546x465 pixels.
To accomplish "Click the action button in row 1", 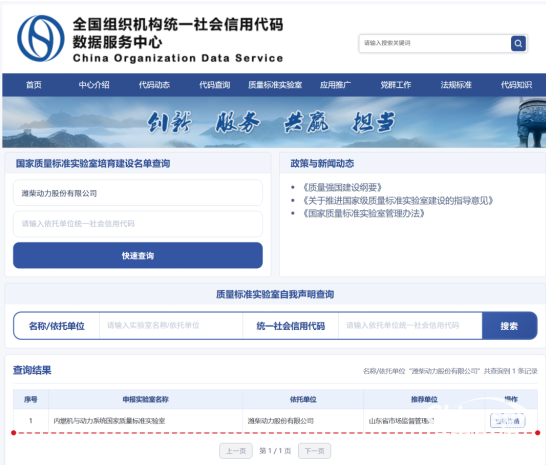I will 507,421.
